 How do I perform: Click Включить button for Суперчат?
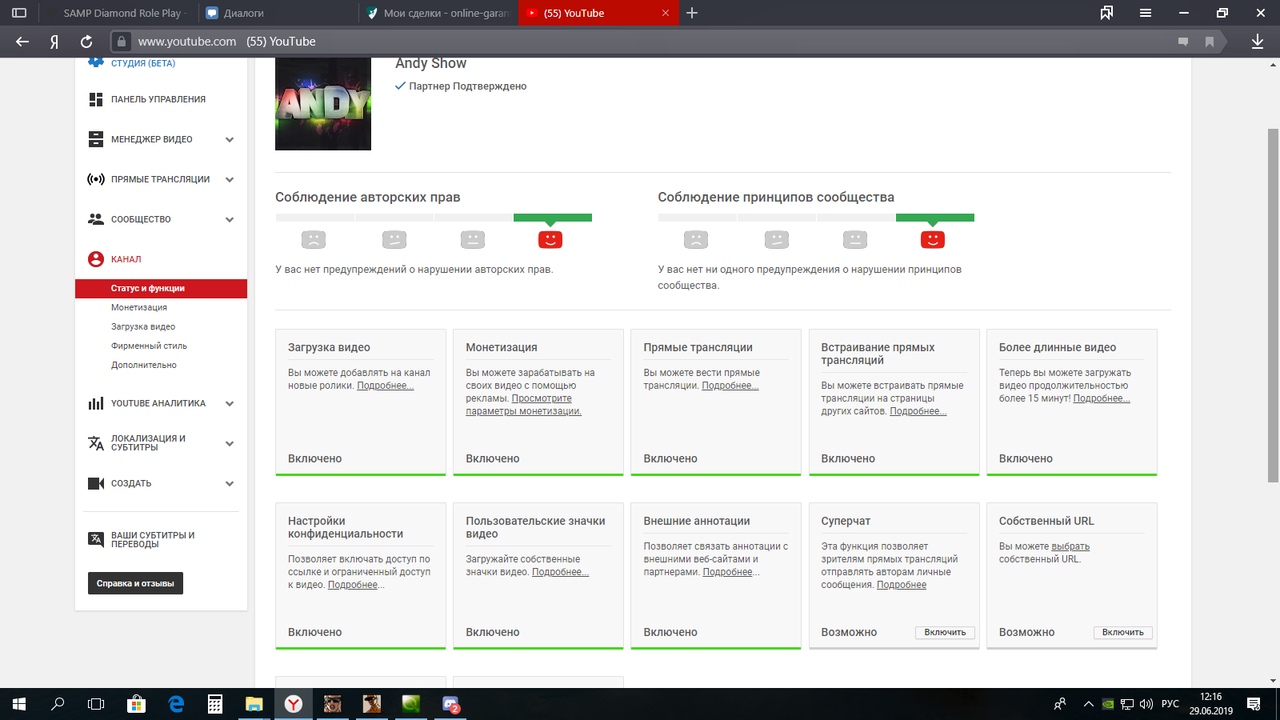click(x=945, y=632)
